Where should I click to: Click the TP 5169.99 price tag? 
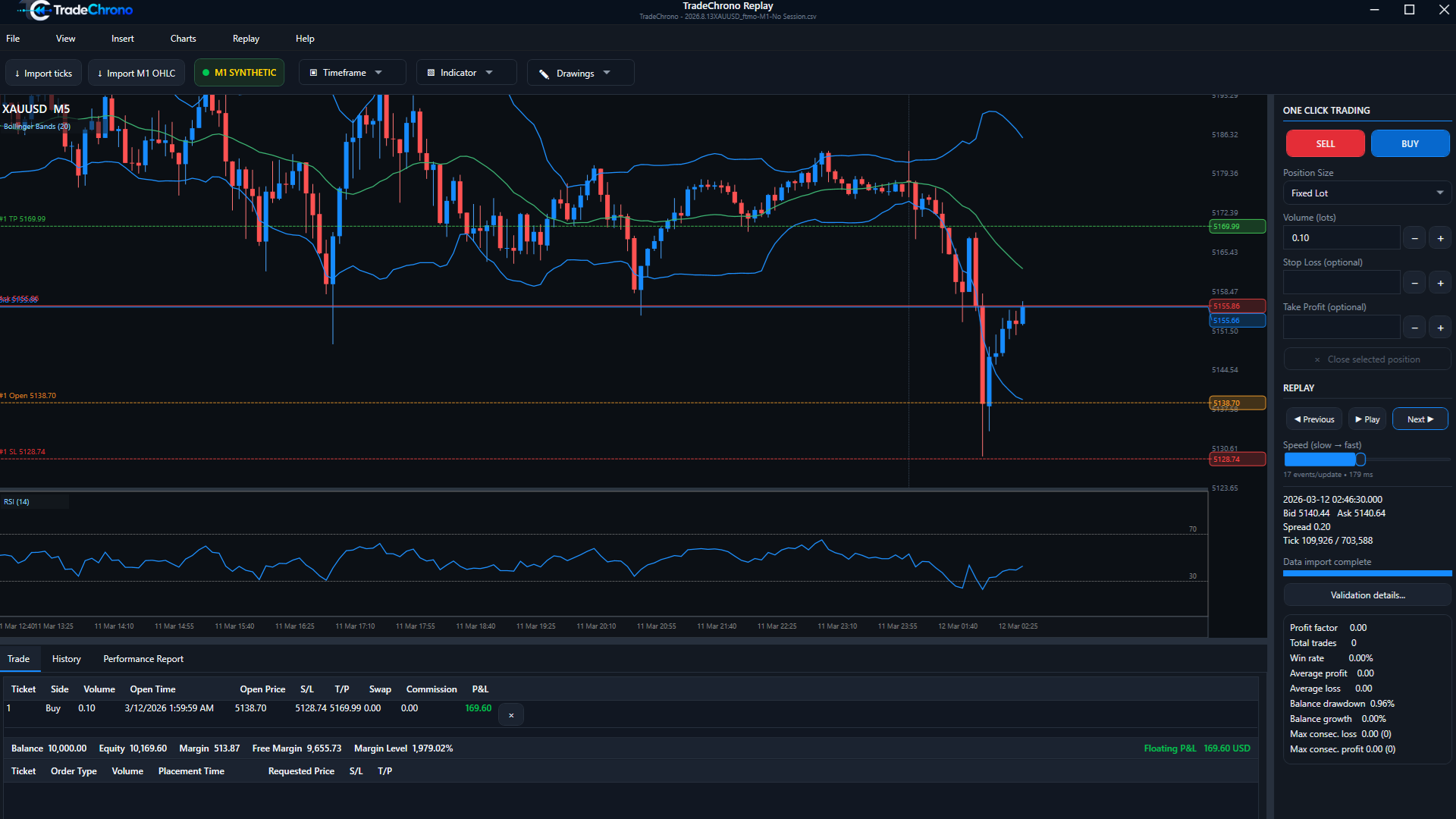(1237, 226)
